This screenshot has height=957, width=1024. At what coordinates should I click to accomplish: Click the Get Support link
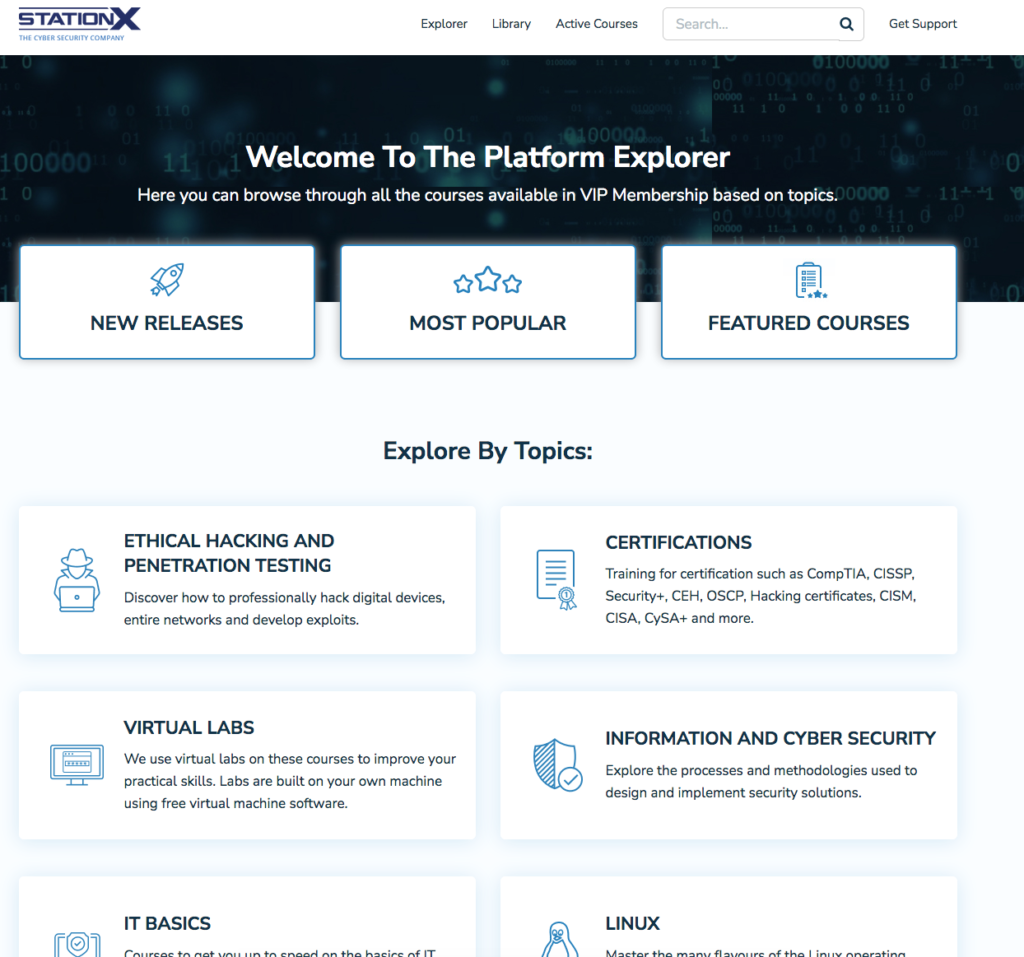pyautogui.click(x=922, y=24)
